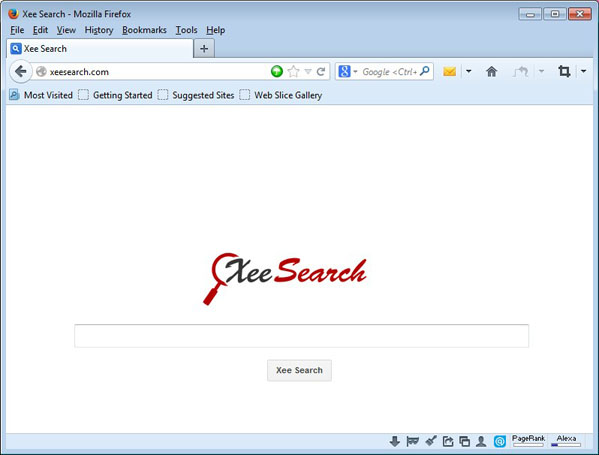This screenshot has height=455, width=599.
Task: Expand the dropdown next to undo arrow icon
Action: point(541,71)
